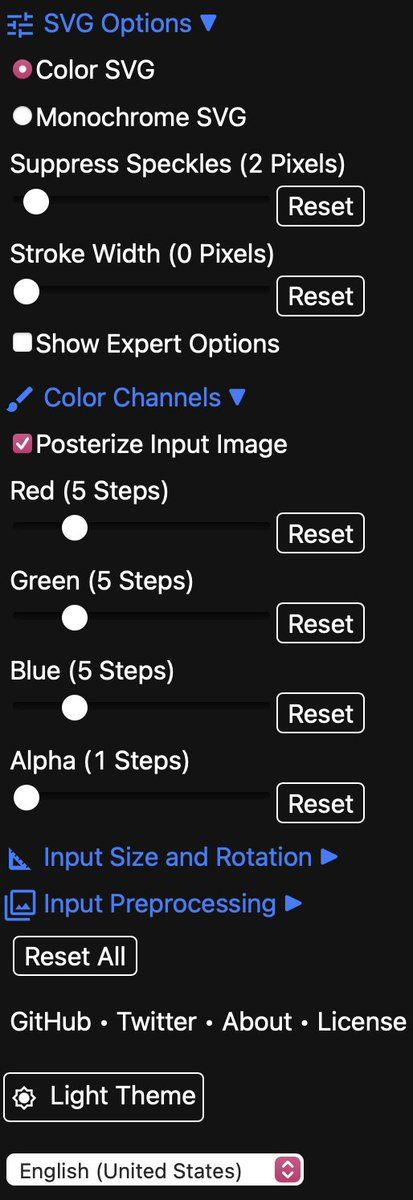Uncheck Posterize Input Image
The height and width of the screenshot is (1200, 413).
[22, 444]
